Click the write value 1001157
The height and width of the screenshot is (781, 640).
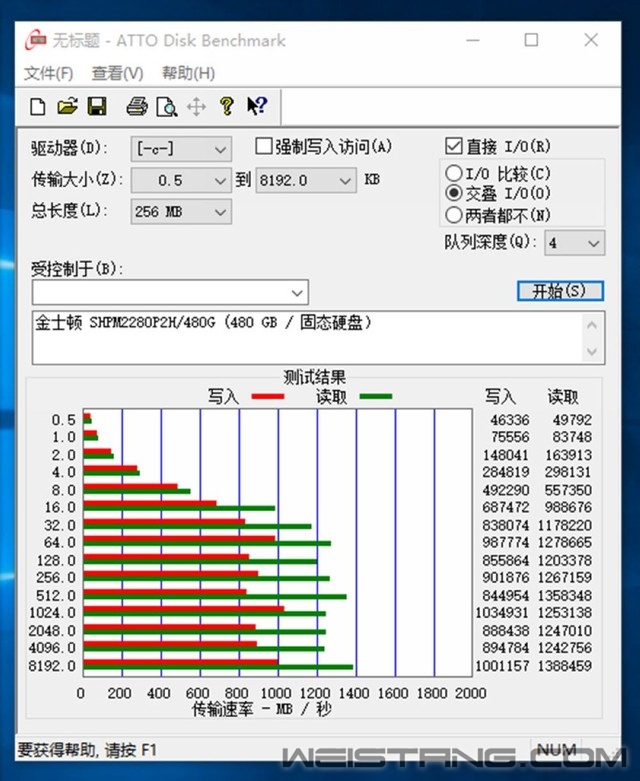tap(502, 665)
